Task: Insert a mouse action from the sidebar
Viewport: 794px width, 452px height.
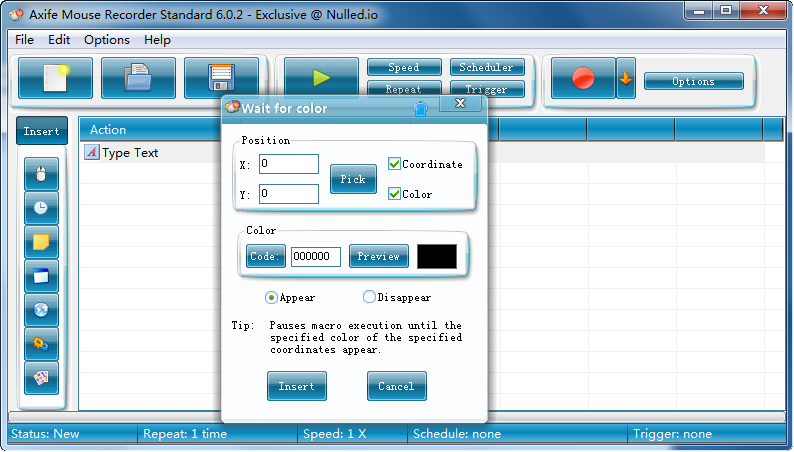Action: 41,174
